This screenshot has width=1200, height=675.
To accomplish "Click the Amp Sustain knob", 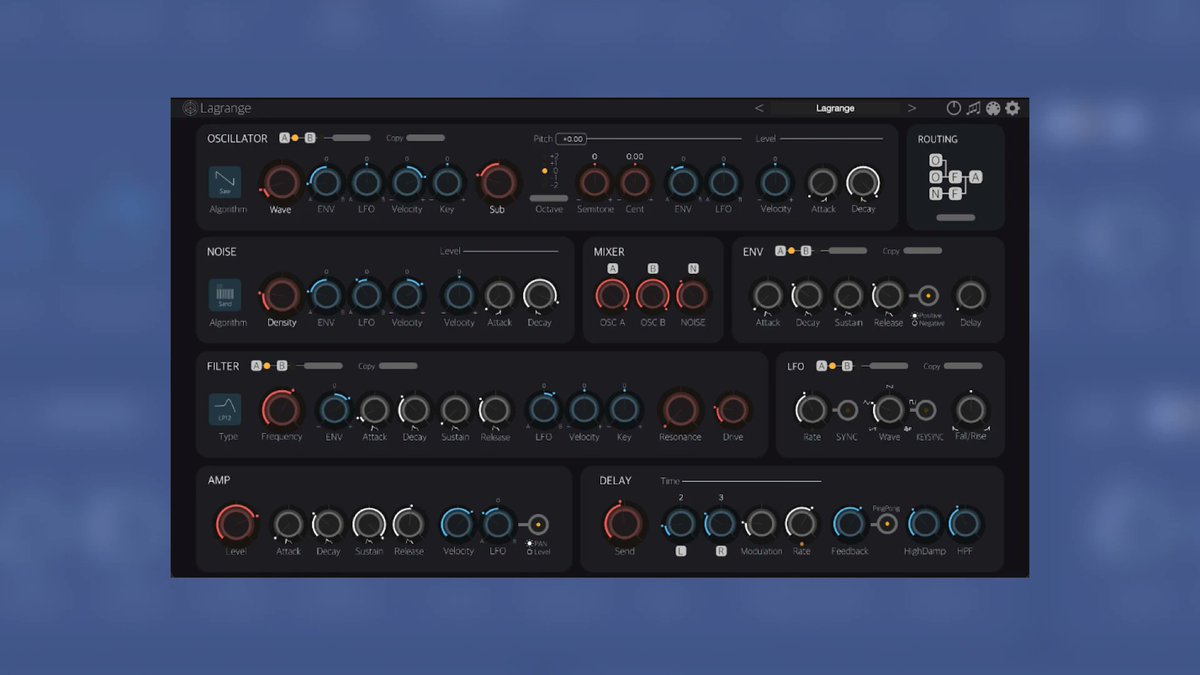I will 369,524.
